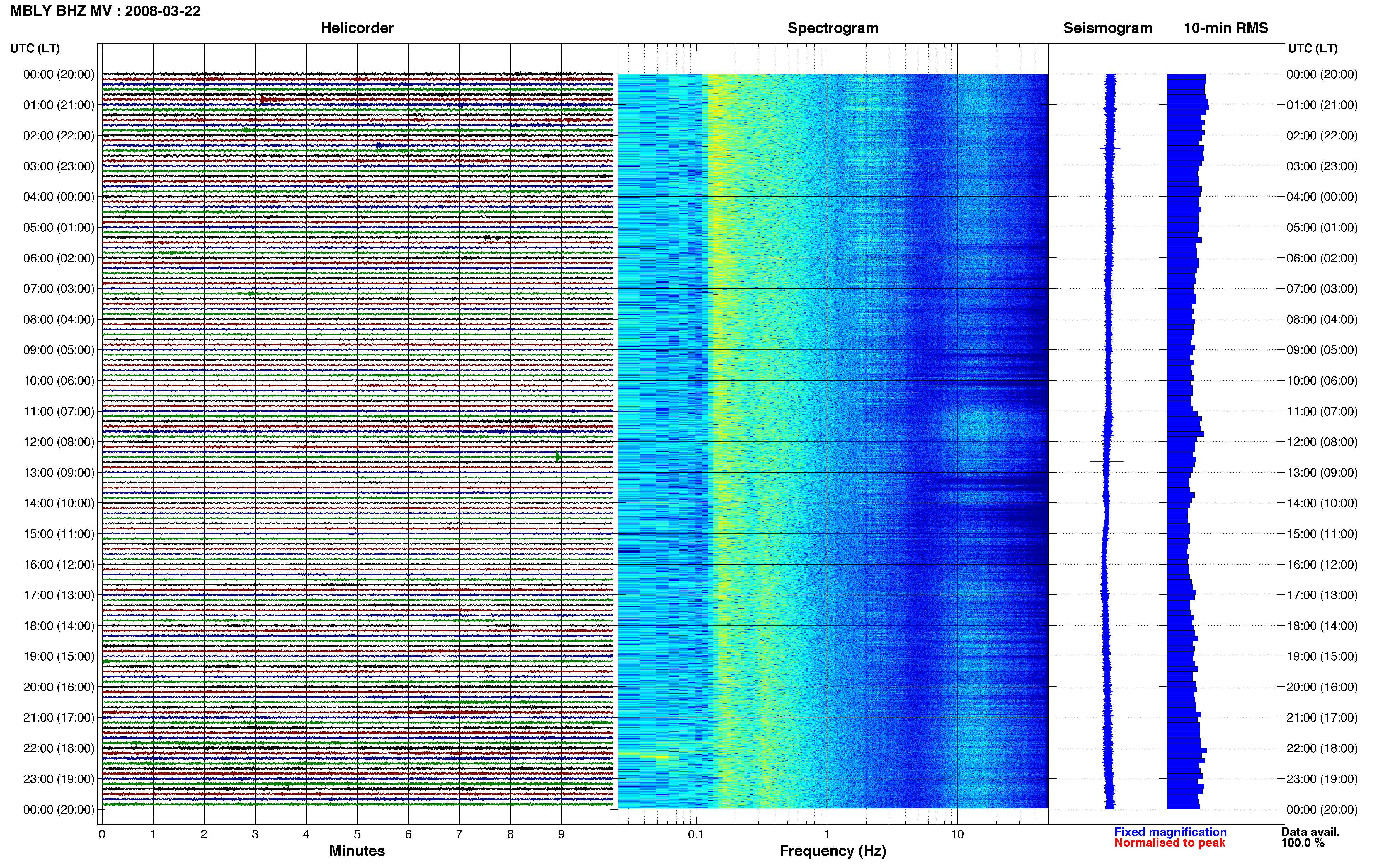Click the left '17:00 (13:00)' time label
The image size is (1389, 868).
coord(59,595)
